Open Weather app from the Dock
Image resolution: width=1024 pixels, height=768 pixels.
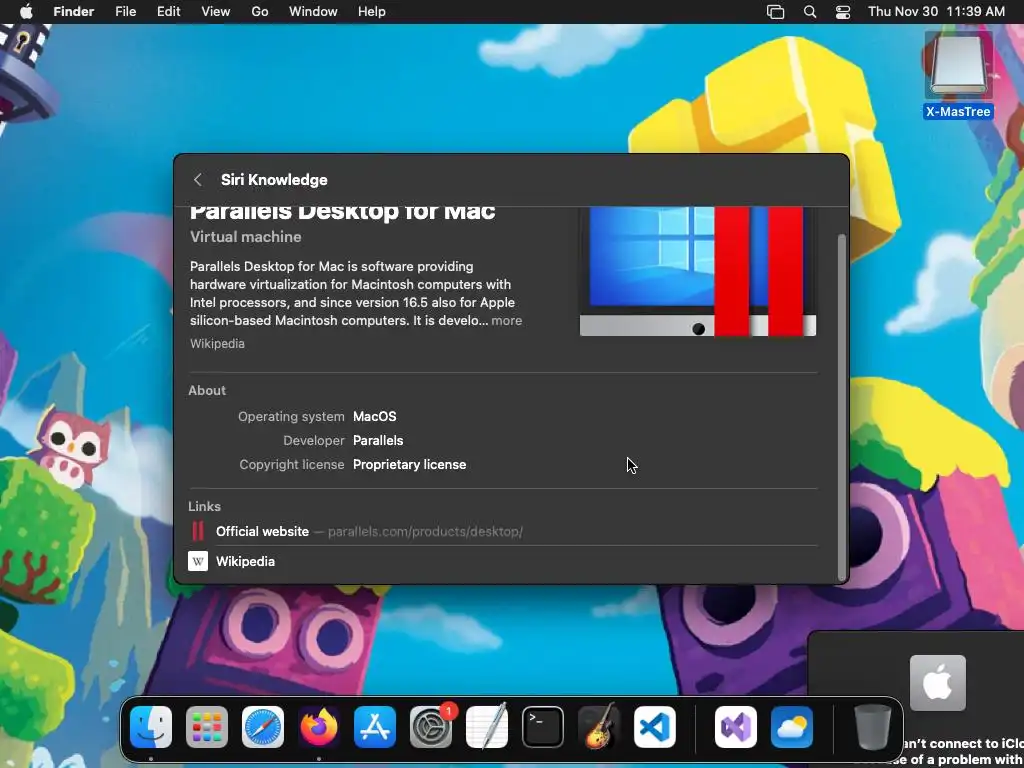(x=792, y=727)
